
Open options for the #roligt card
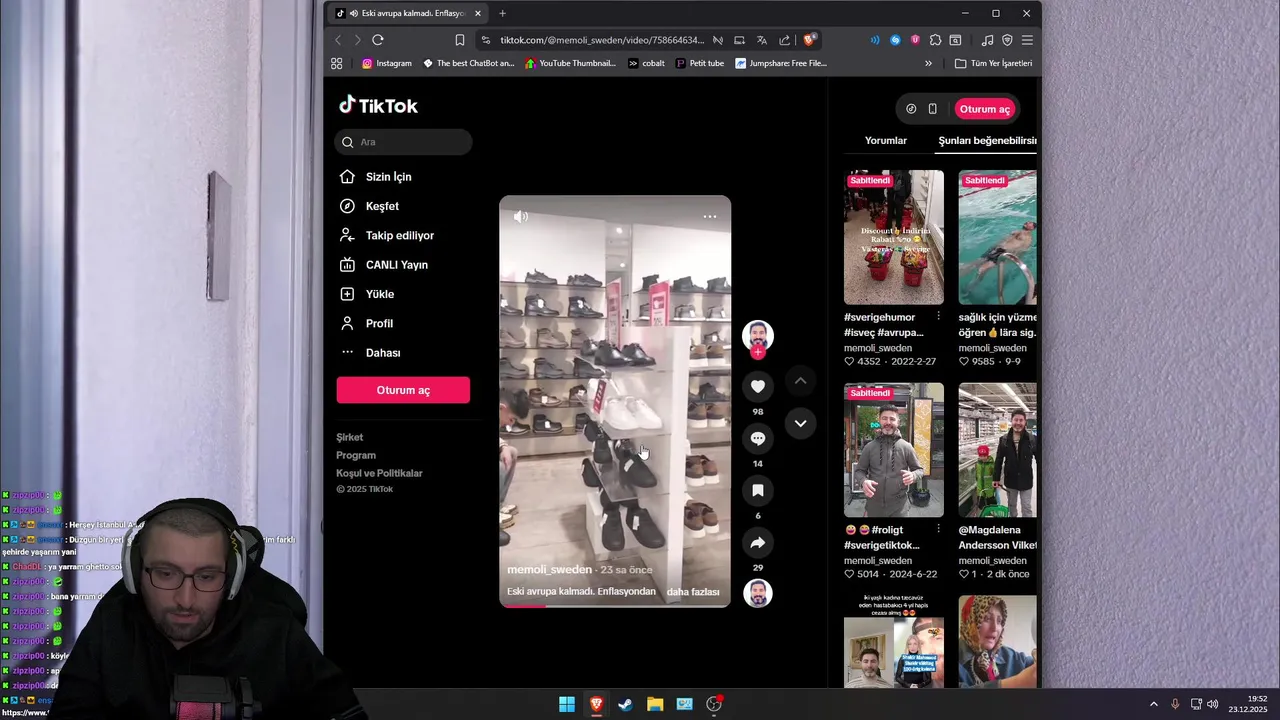937,529
